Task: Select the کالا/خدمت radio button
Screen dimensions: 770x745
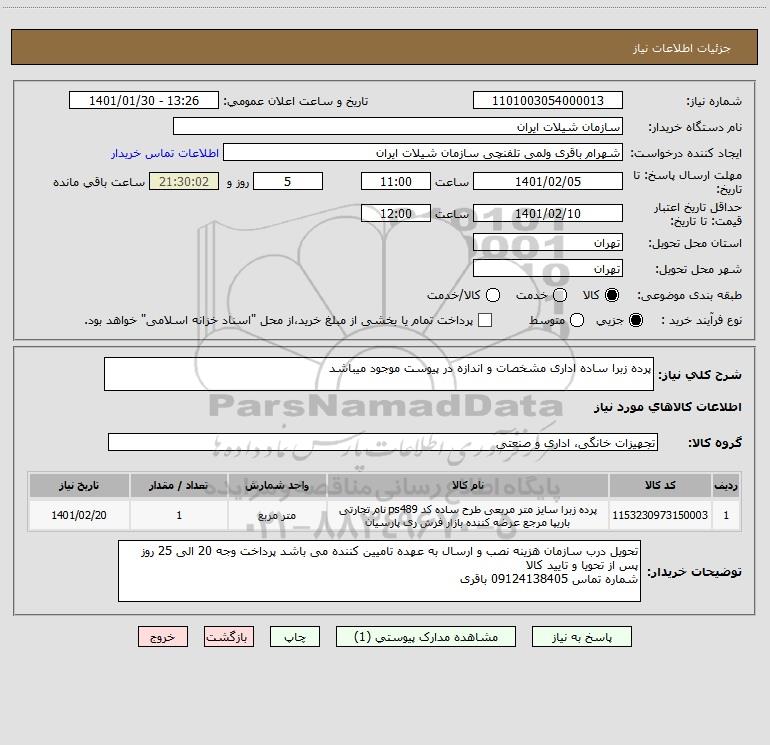Action: pyautogui.click(x=493, y=295)
